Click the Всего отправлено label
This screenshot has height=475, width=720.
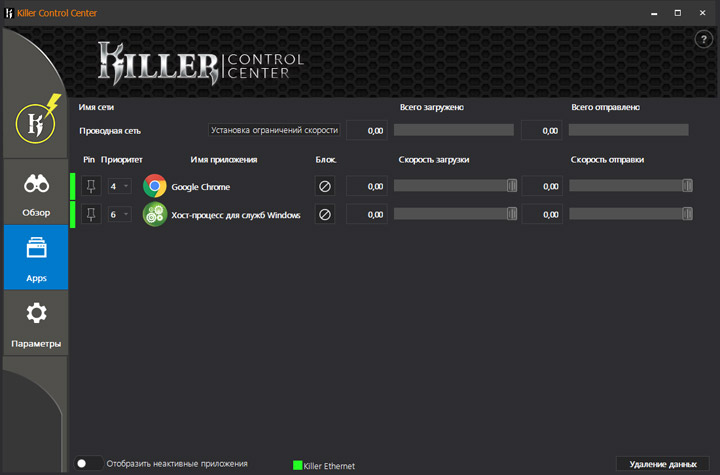[605, 107]
